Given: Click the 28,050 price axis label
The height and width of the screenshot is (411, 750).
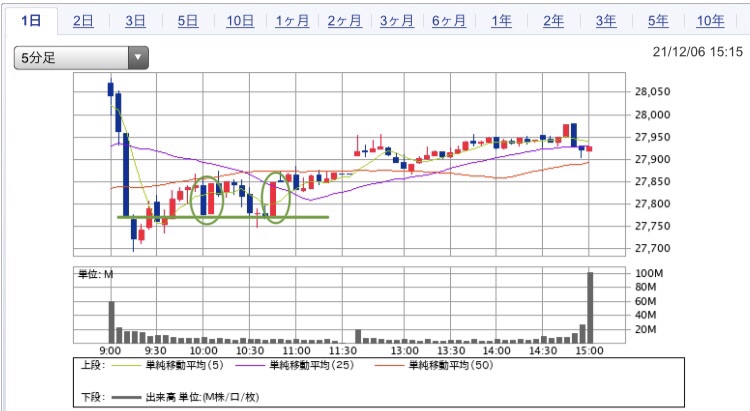Looking at the screenshot, I should pos(652,91).
